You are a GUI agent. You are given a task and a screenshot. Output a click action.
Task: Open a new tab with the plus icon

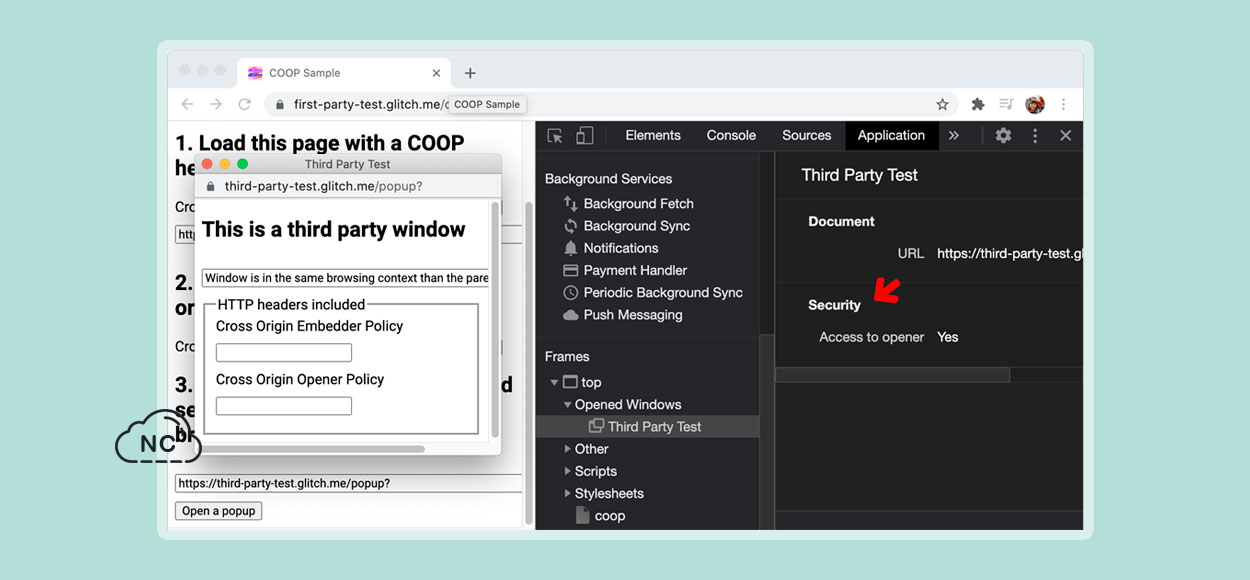[470, 73]
